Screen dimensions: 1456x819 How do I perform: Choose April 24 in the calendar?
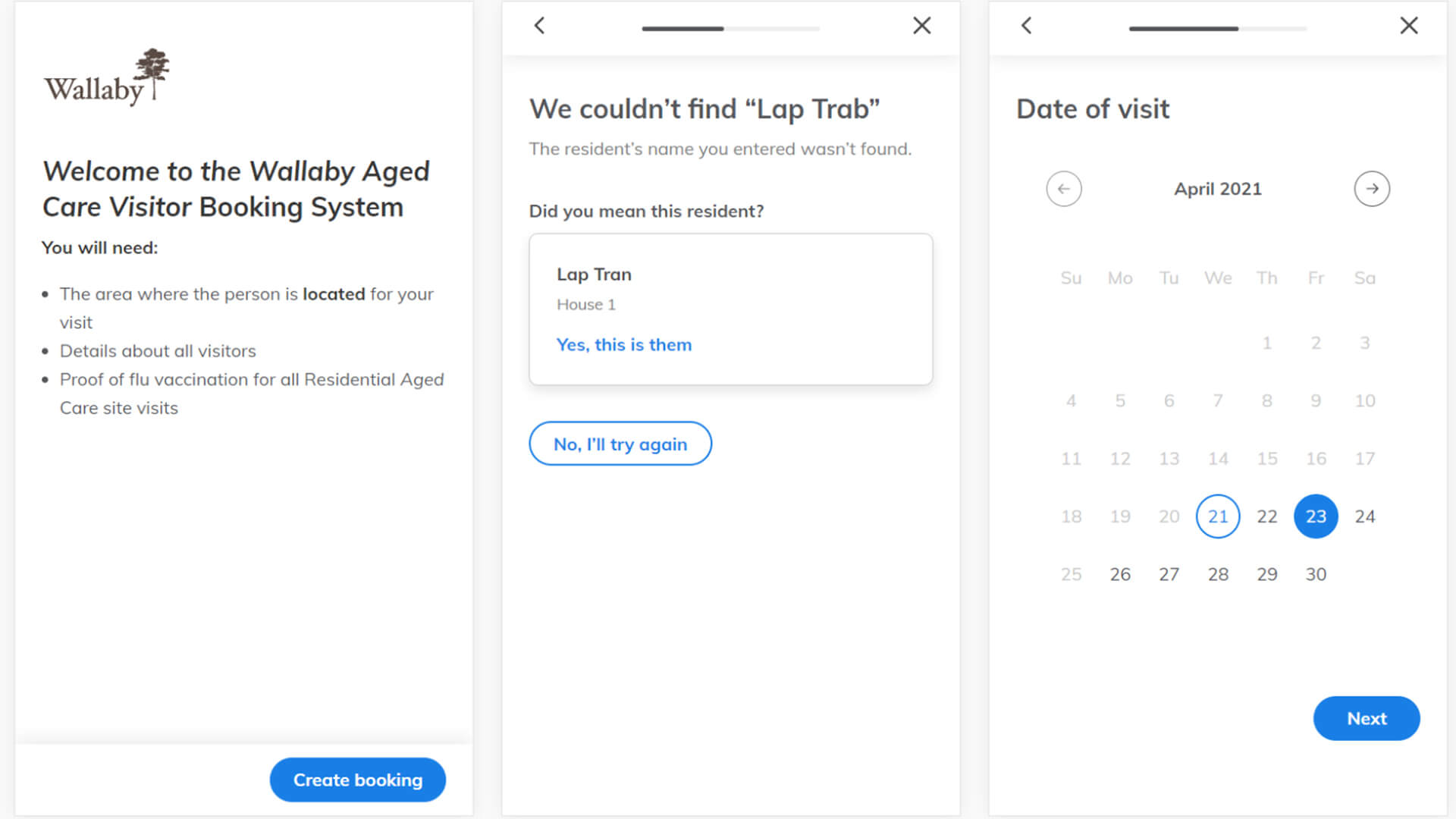(1364, 516)
